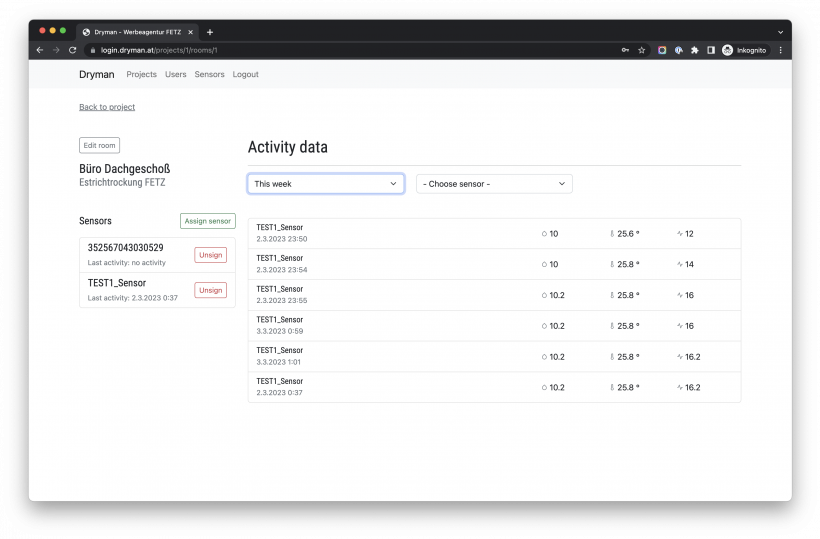Click the 'Back to project' link
The width and height of the screenshot is (820, 539).
coord(107,107)
